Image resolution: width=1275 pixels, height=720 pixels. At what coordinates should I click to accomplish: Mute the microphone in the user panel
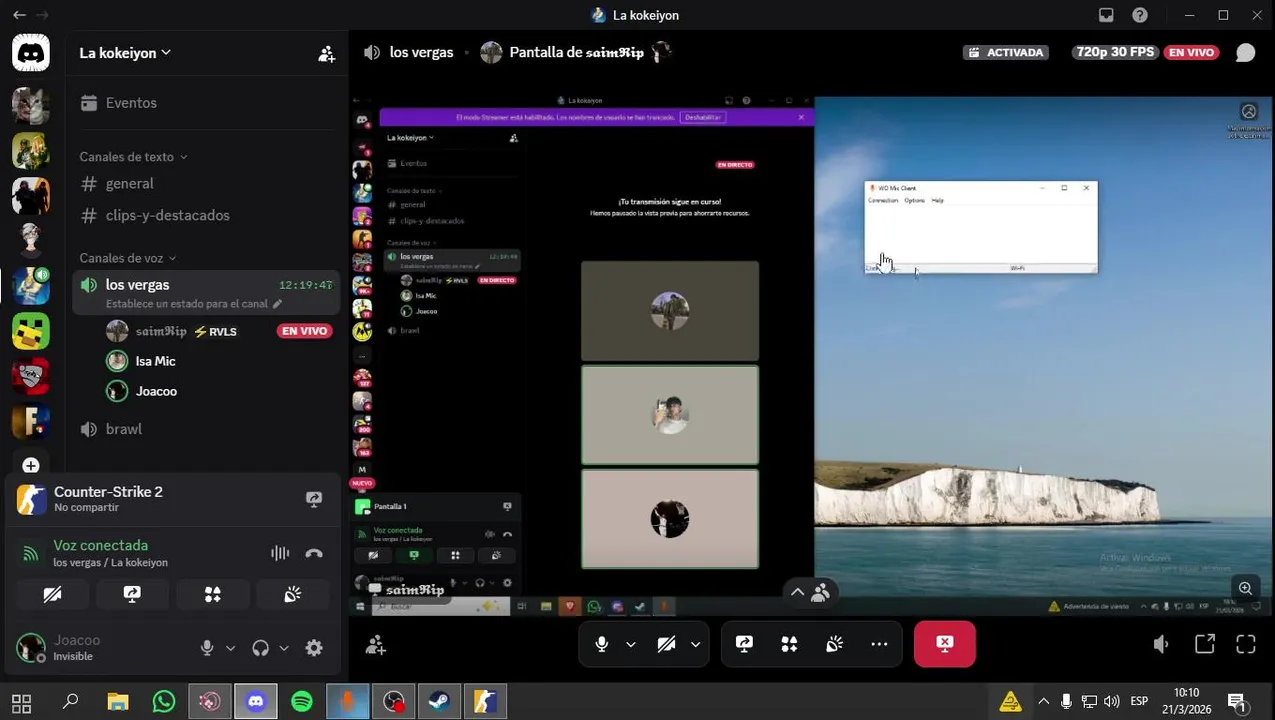coord(207,648)
